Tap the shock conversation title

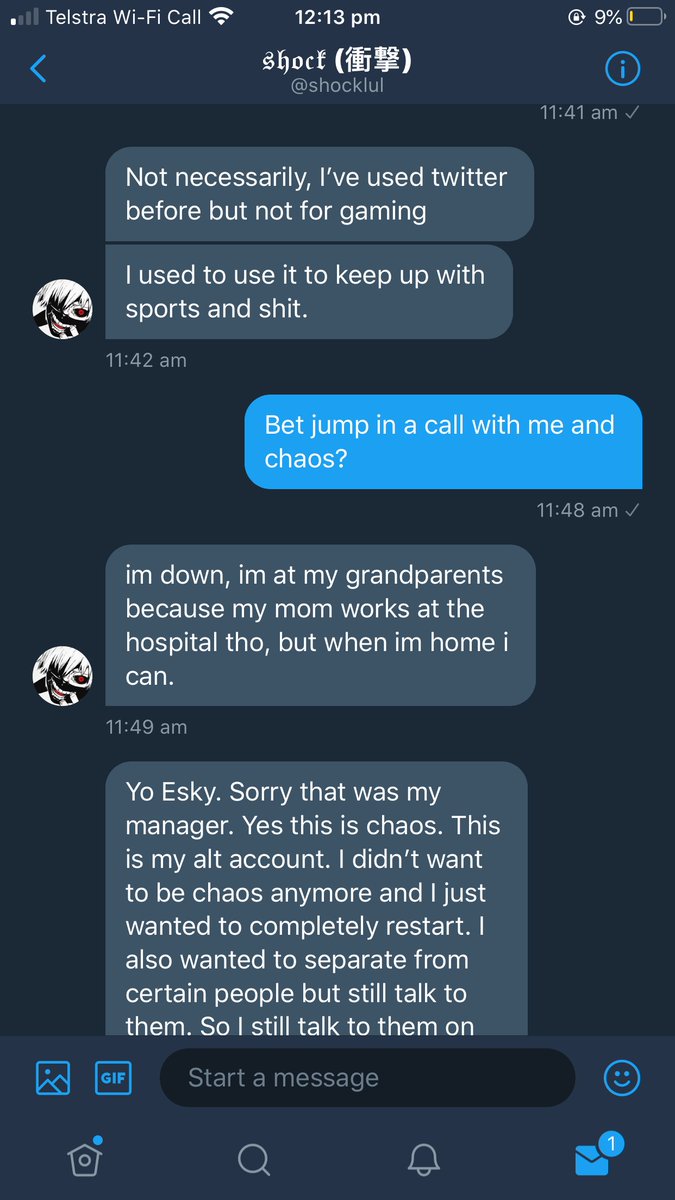pyautogui.click(x=336, y=61)
